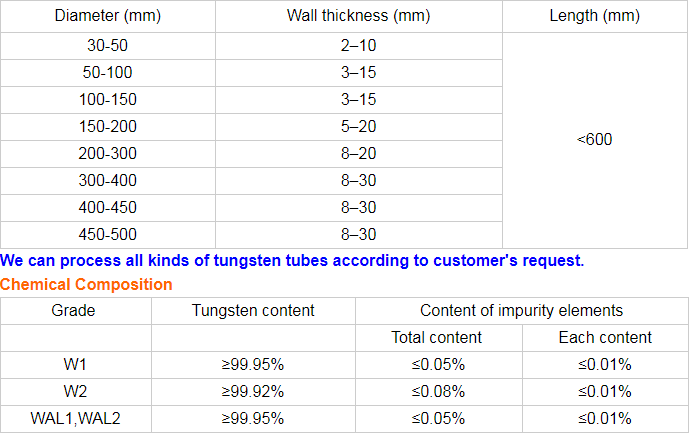Select the 8–20 wall thickness value
690x434 pixels.
[358, 154]
